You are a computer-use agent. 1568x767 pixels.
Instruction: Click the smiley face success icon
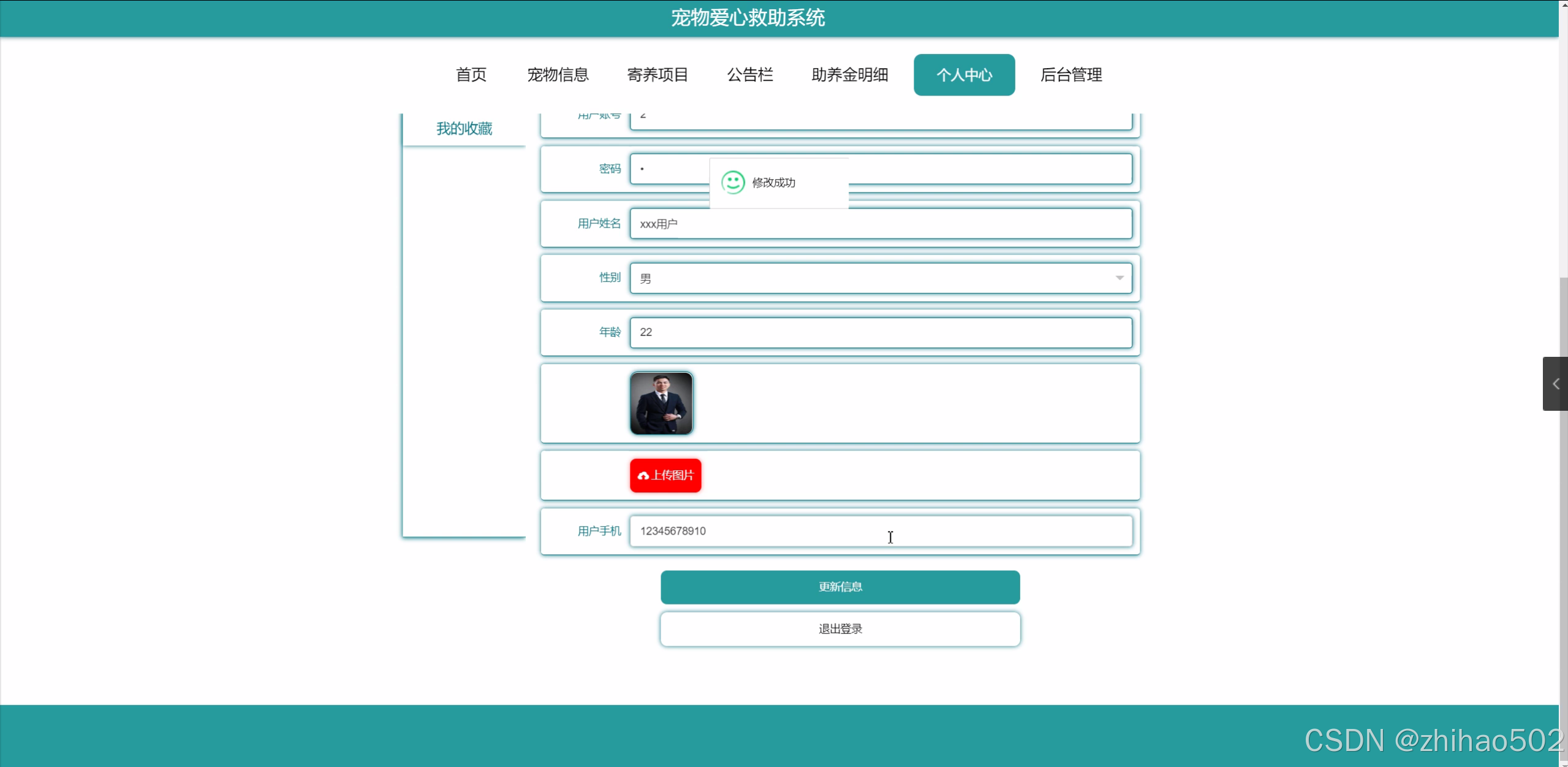tap(733, 182)
